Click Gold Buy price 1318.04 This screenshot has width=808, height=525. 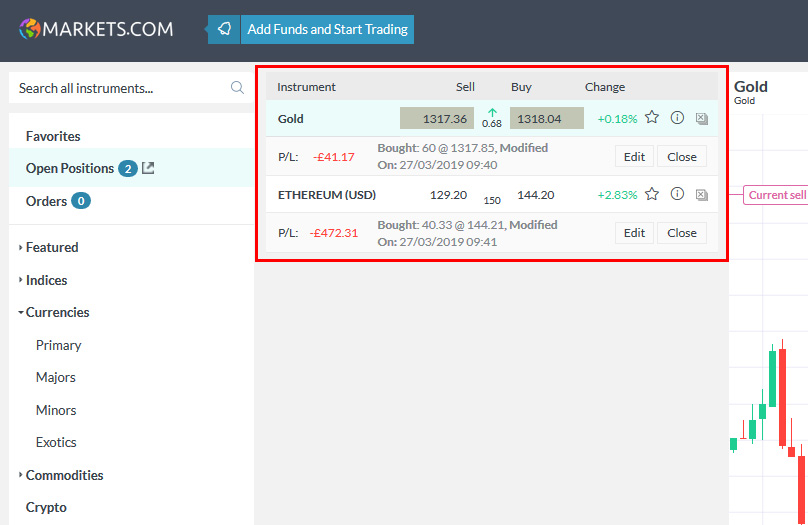(547, 118)
